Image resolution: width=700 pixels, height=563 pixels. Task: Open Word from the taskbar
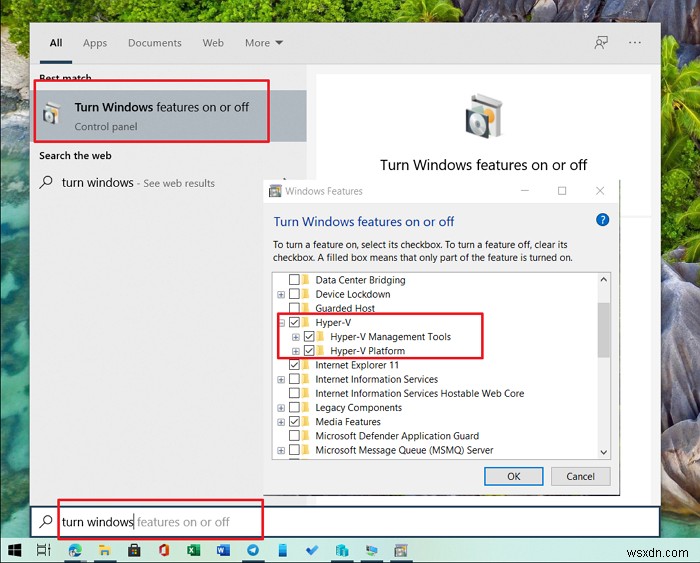(223, 550)
